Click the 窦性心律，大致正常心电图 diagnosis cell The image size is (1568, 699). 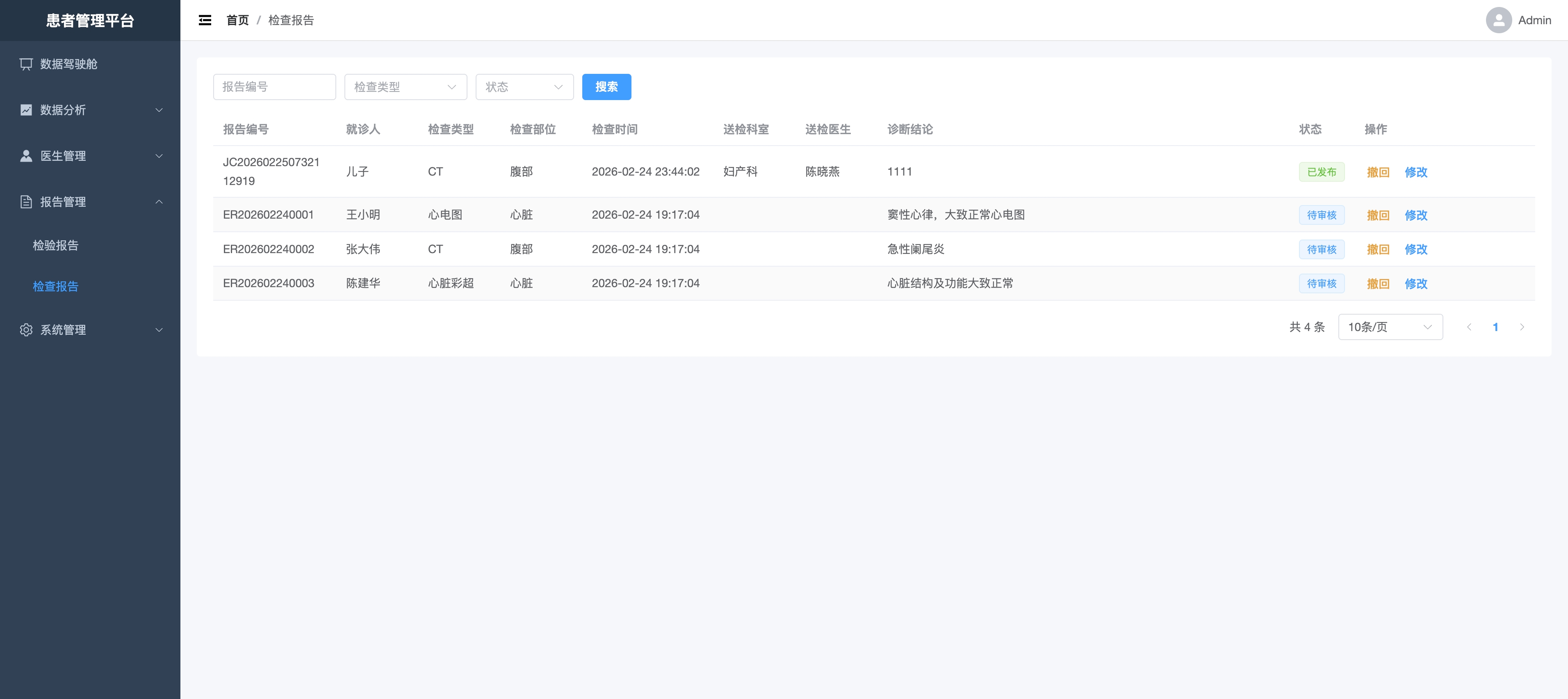tap(956, 215)
